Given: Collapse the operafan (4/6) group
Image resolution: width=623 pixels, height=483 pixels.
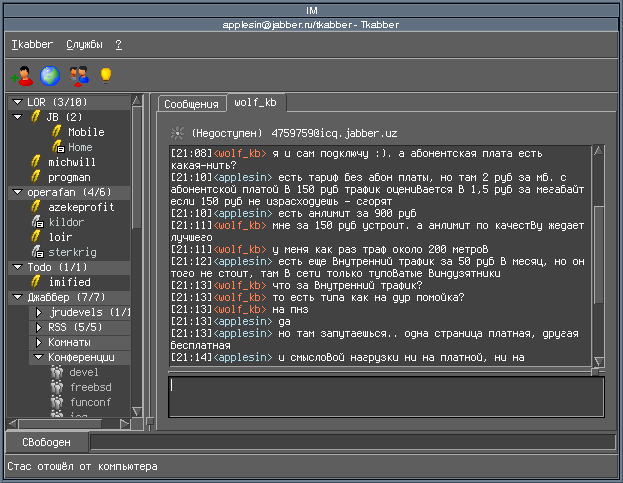Looking at the screenshot, I should tap(18, 192).
